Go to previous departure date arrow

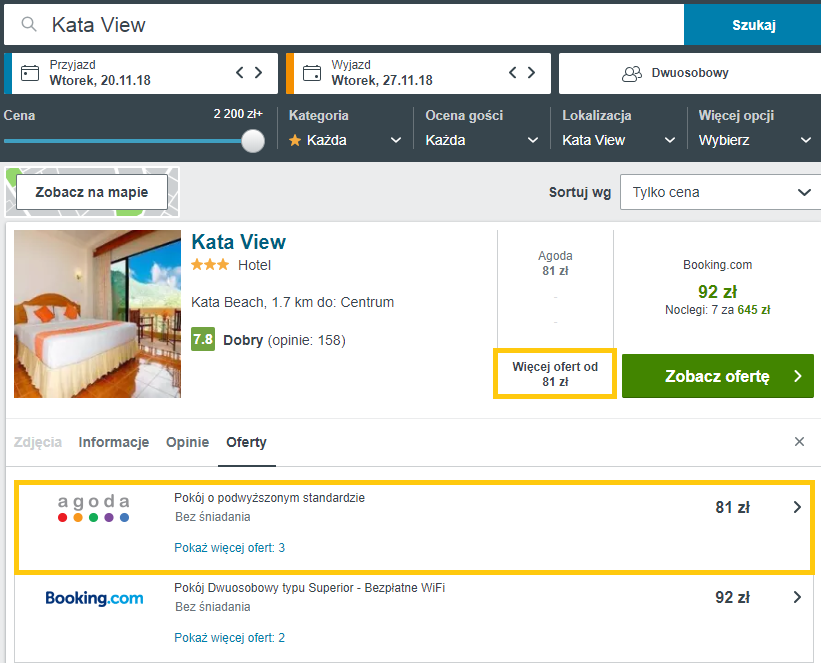click(x=513, y=72)
